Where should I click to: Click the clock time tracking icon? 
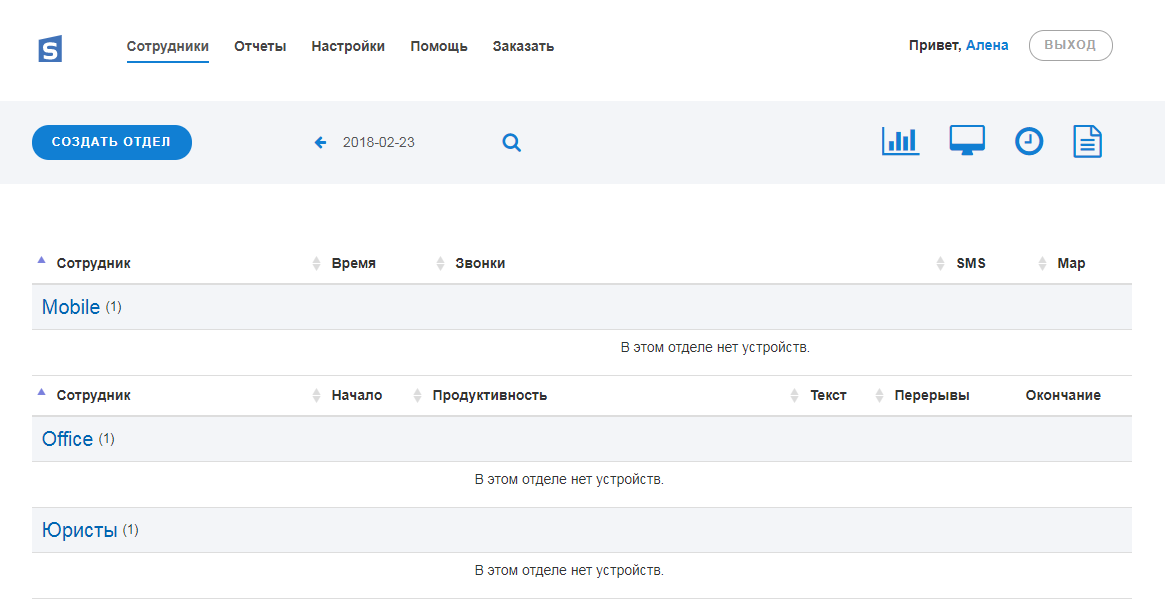click(1029, 142)
